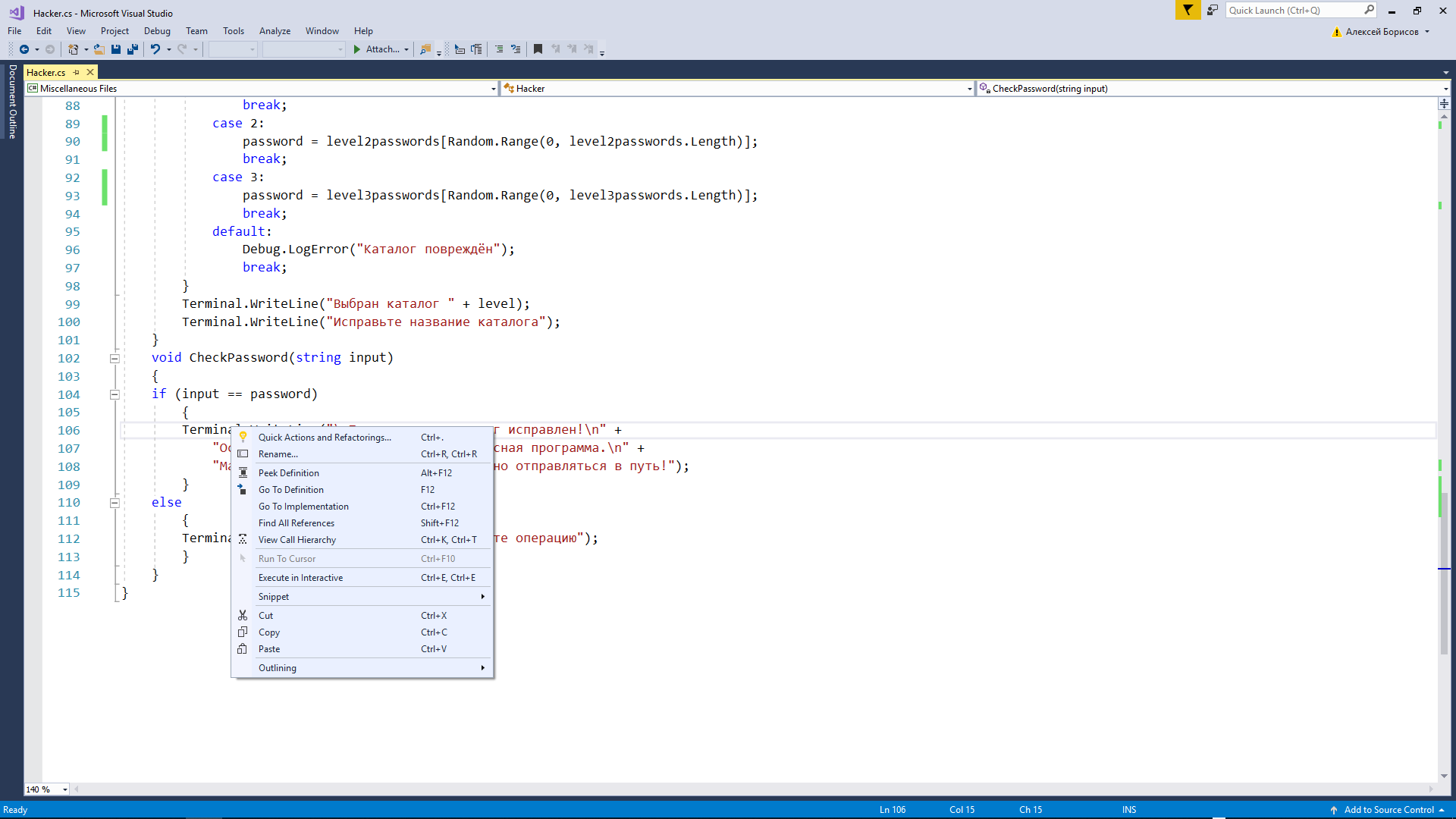Viewport: 1456px width, 819px height.
Task: Click the lightbulb Quick Actions icon
Action: [x=243, y=437]
